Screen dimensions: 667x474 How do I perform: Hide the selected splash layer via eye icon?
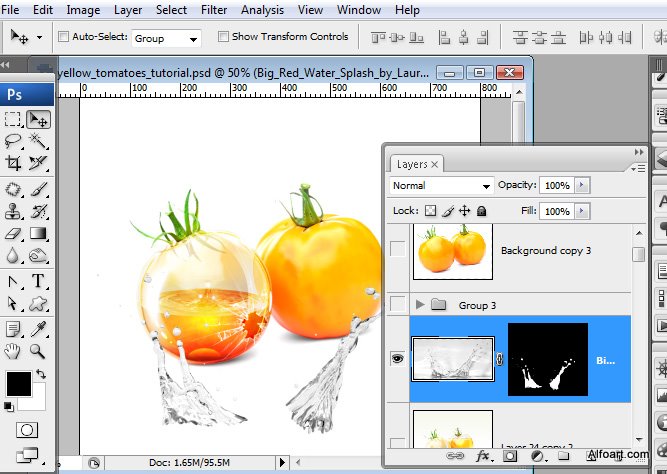click(x=397, y=359)
